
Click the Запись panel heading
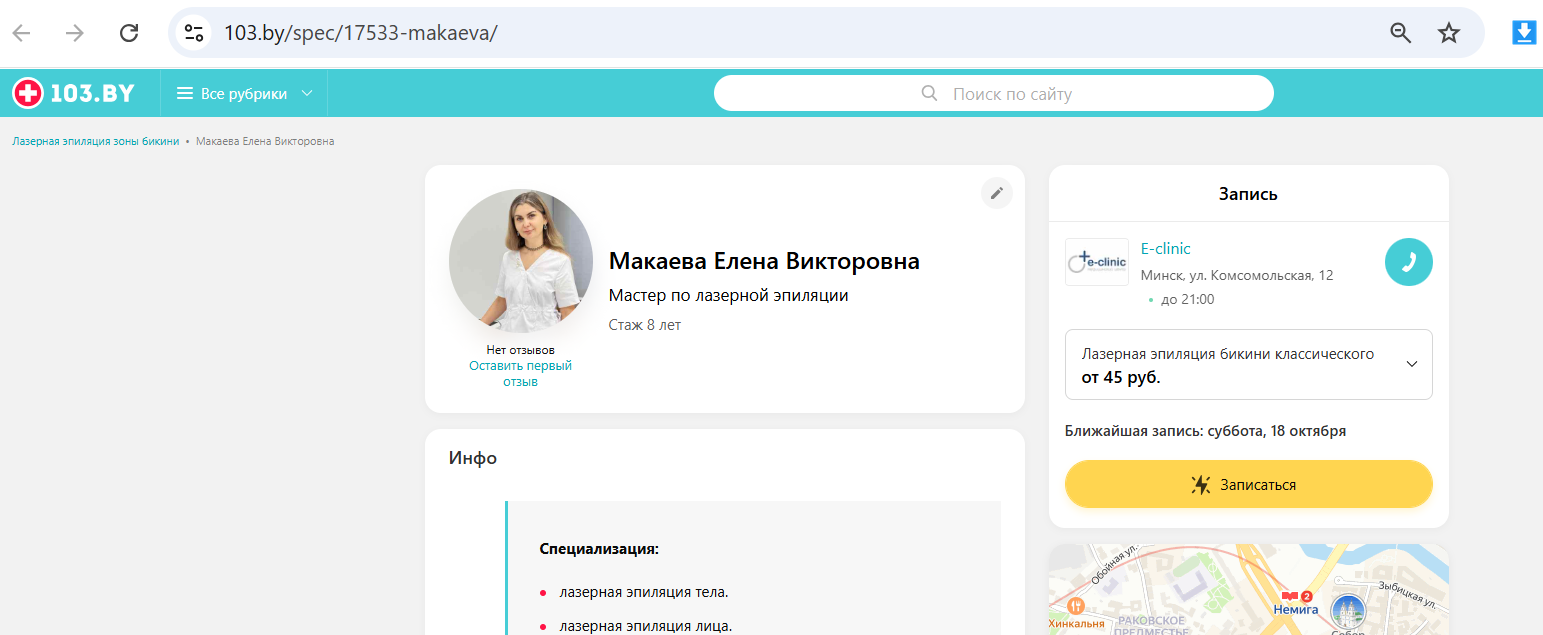point(1248,194)
